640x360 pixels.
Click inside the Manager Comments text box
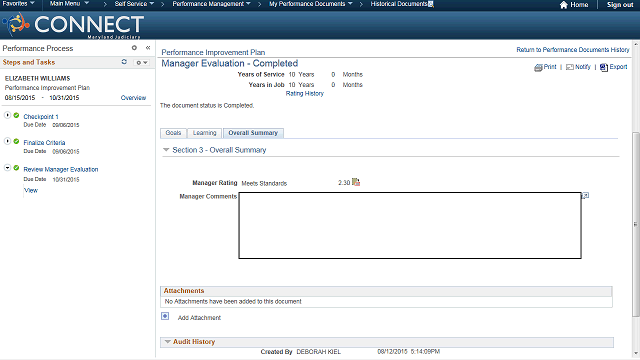pos(410,225)
